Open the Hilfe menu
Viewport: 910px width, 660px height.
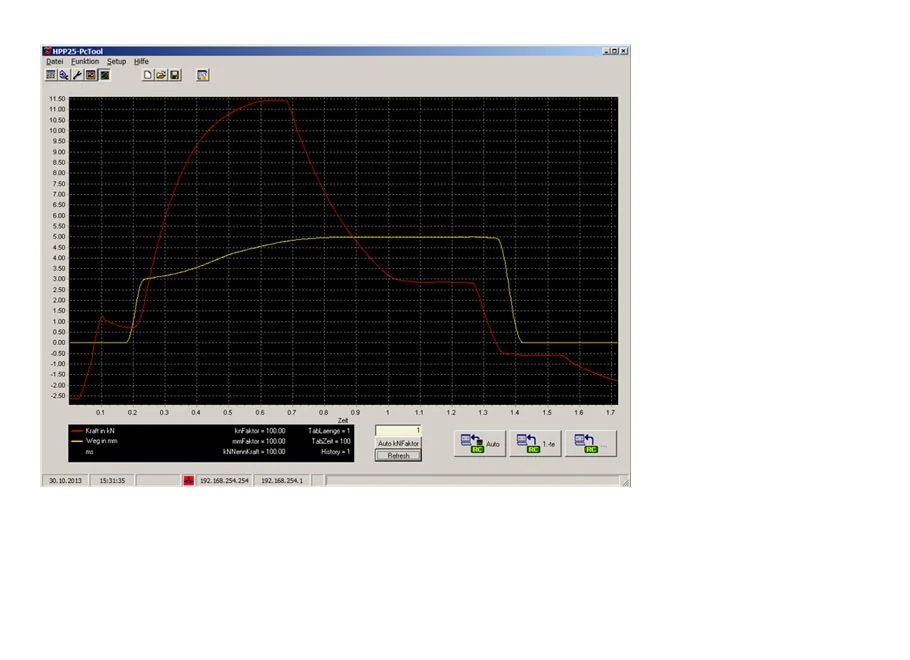point(141,62)
